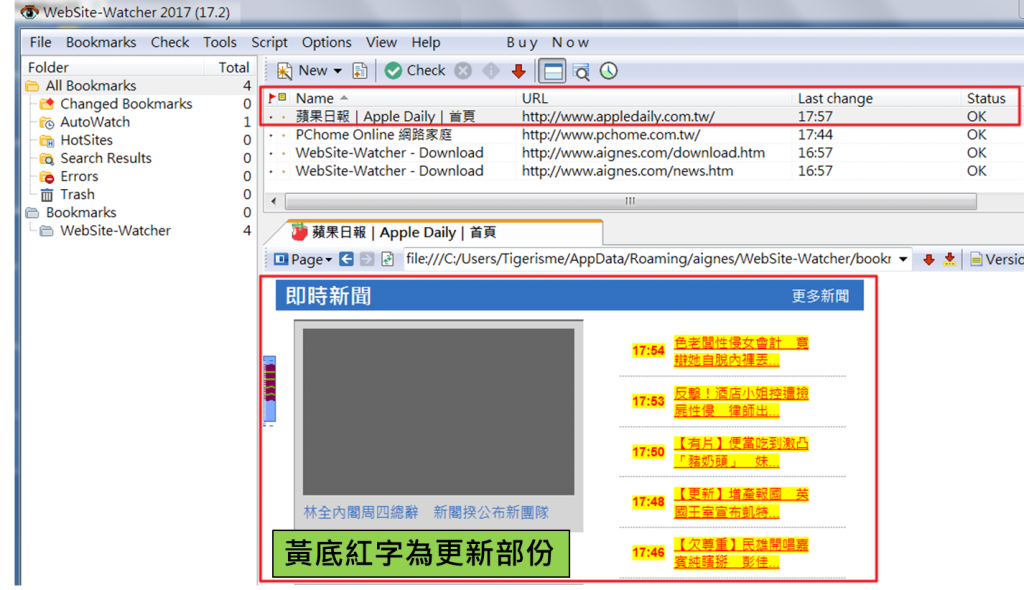Open the View menu
This screenshot has height=590, width=1024.
[x=381, y=42]
